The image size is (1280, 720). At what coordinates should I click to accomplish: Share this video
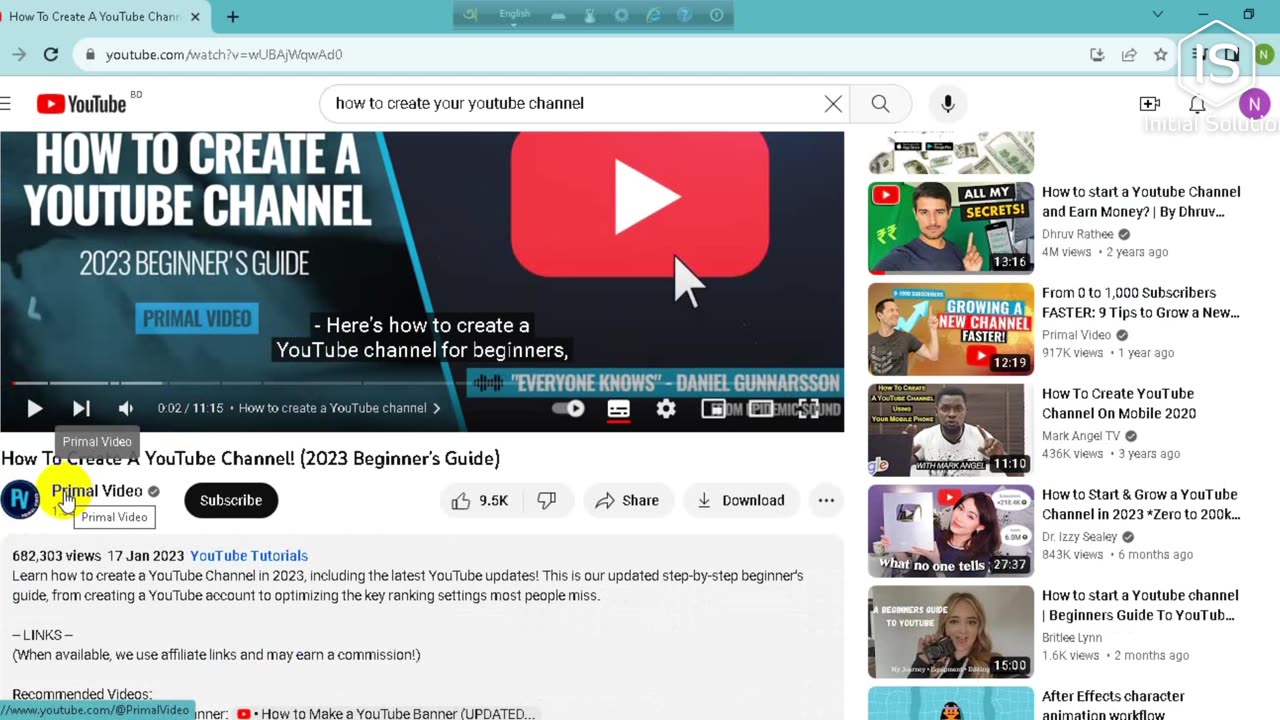pos(627,500)
